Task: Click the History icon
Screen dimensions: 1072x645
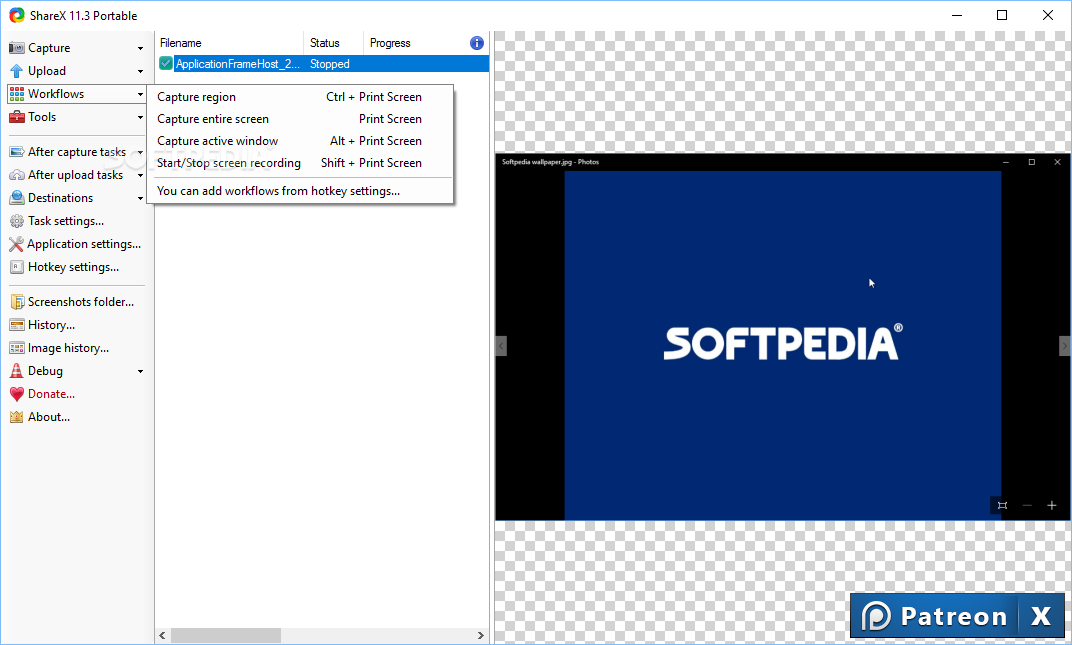Action: (16, 325)
